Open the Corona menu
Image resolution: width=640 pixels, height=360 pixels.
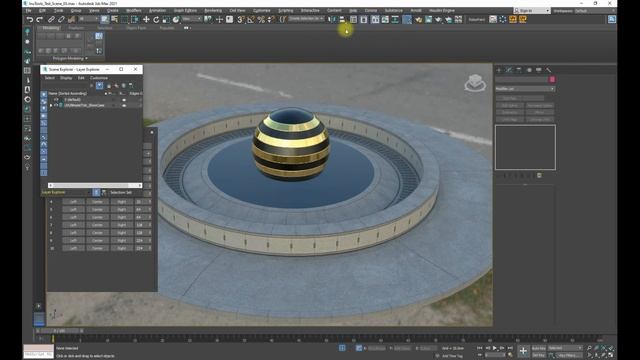(371, 11)
